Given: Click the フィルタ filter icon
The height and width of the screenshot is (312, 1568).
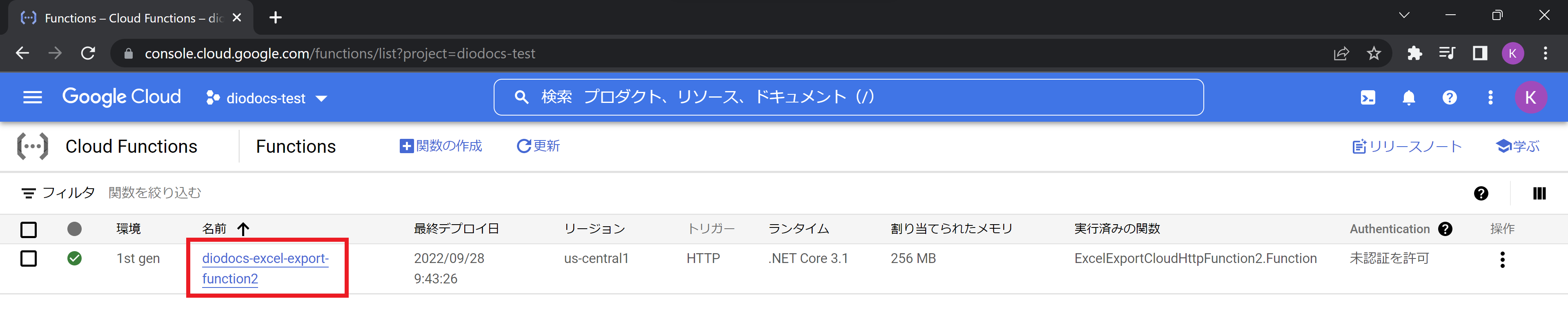Looking at the screenshot, I should (28, 194).
